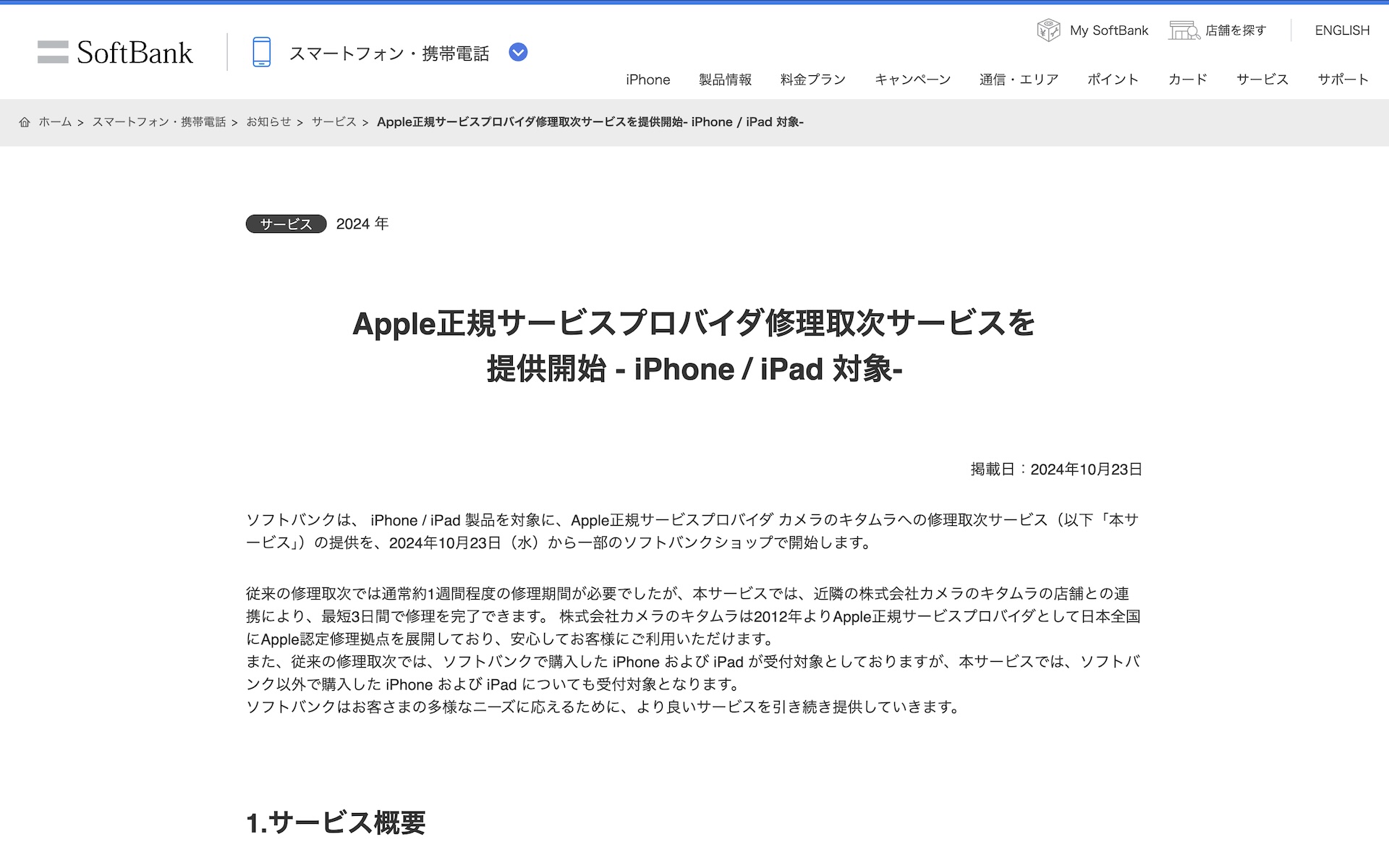Click the home icon in the breadcrumb
The width and height of the screenshot is (1389, 868).
coord(25,122)
